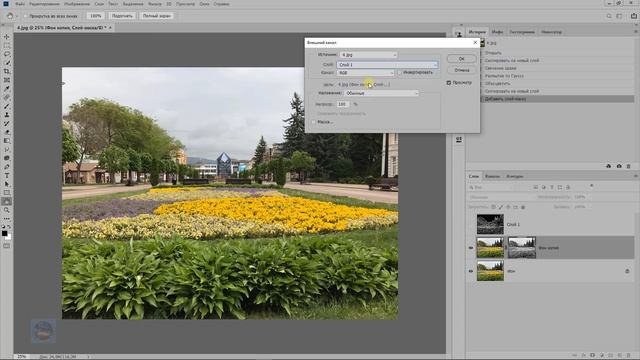Screen dimensions: 640x360
Task: Select the Hand tool in toolbar
Action: [7, 201]
